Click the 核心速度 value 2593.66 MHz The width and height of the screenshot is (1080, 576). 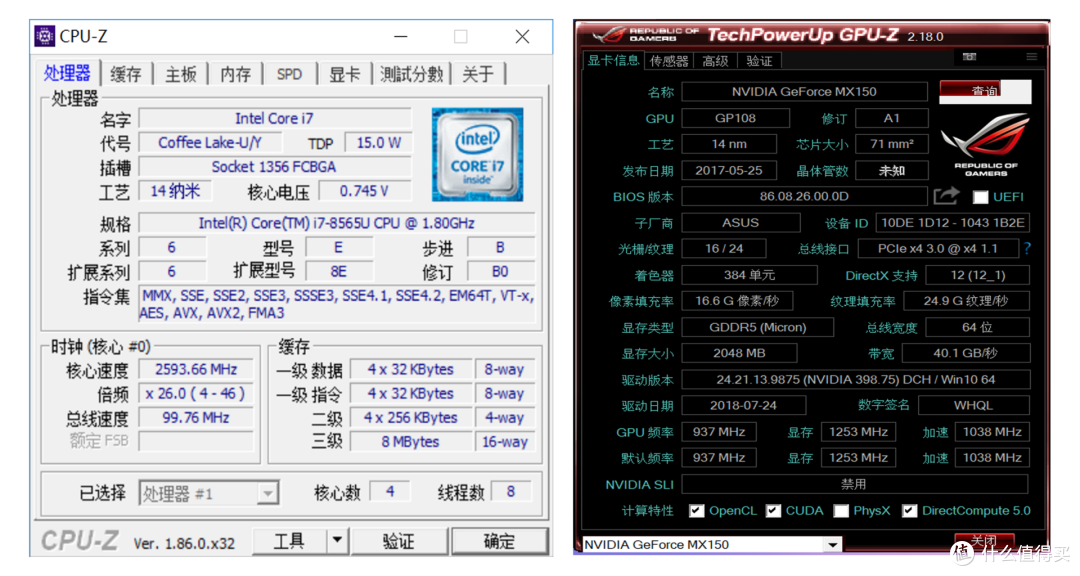pyautogui.click(x=196, y=369)
